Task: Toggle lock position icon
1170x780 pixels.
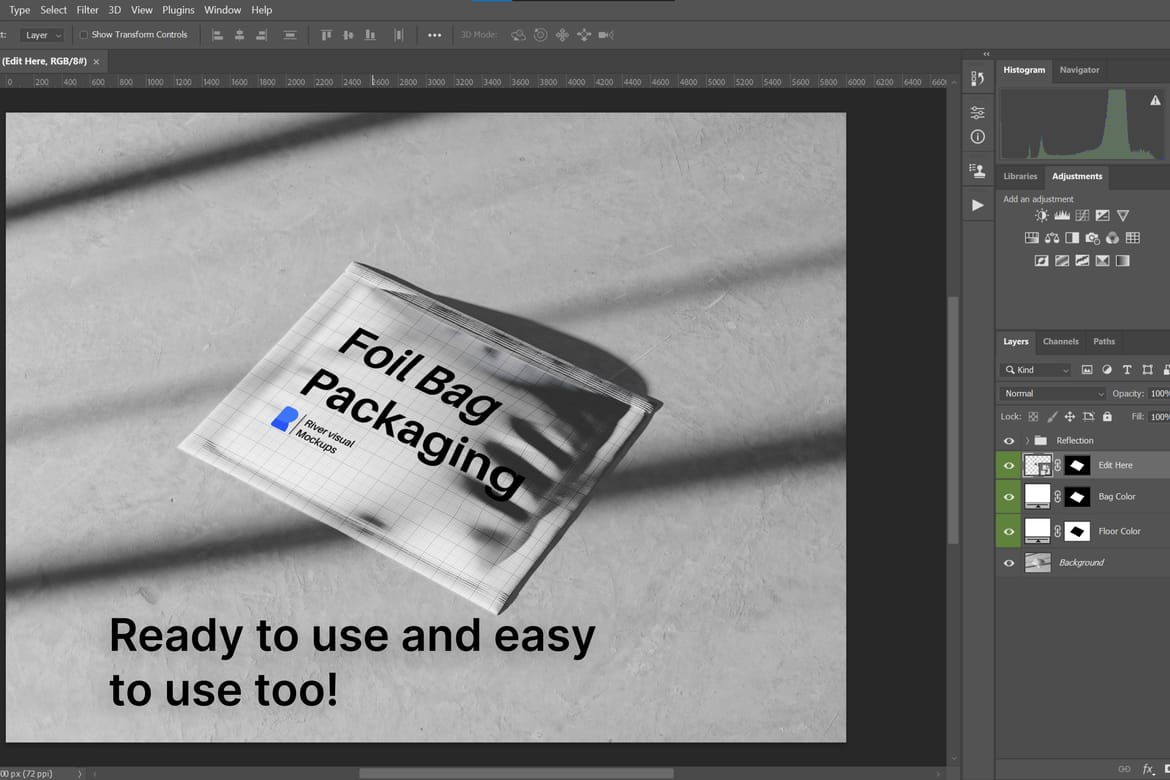Action: [1069, 416]
